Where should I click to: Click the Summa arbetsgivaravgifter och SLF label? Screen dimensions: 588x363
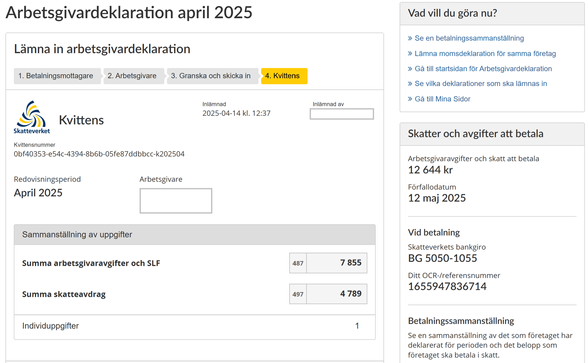[91, 263]
